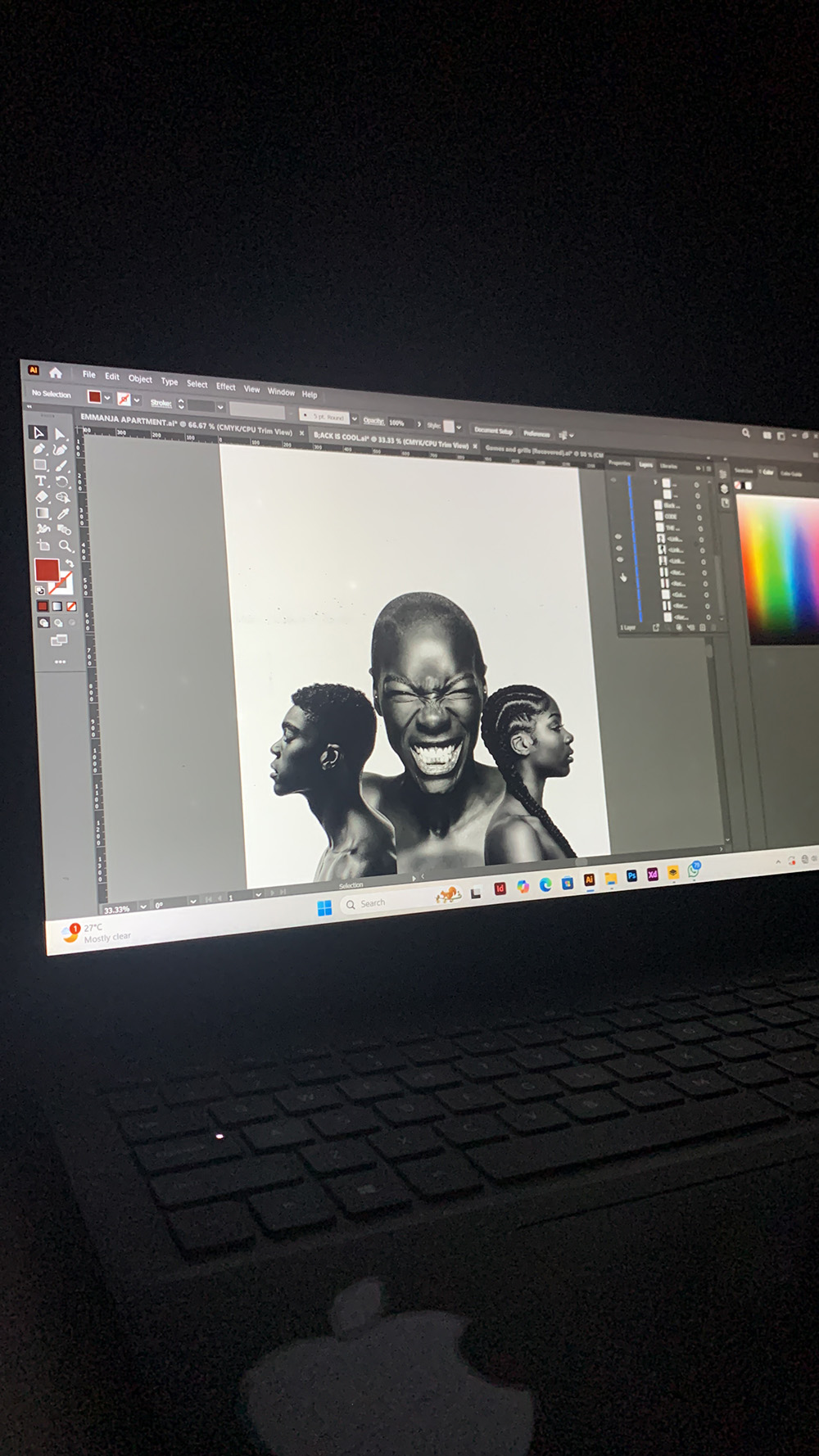The width and height of the screenshot is (819, 1456).
Task: Expand the brush definition dropdown (5 pt. Round)
Action: click(354, 418)
